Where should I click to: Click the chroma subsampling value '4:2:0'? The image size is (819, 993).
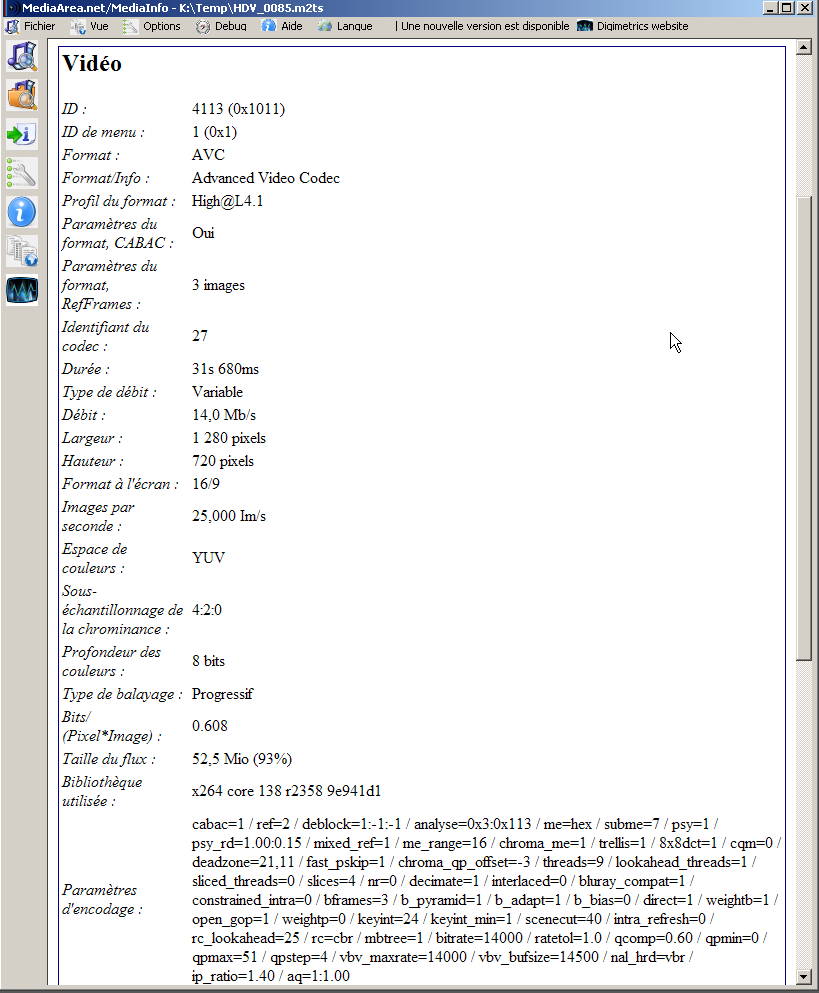(x=206, y=610)
